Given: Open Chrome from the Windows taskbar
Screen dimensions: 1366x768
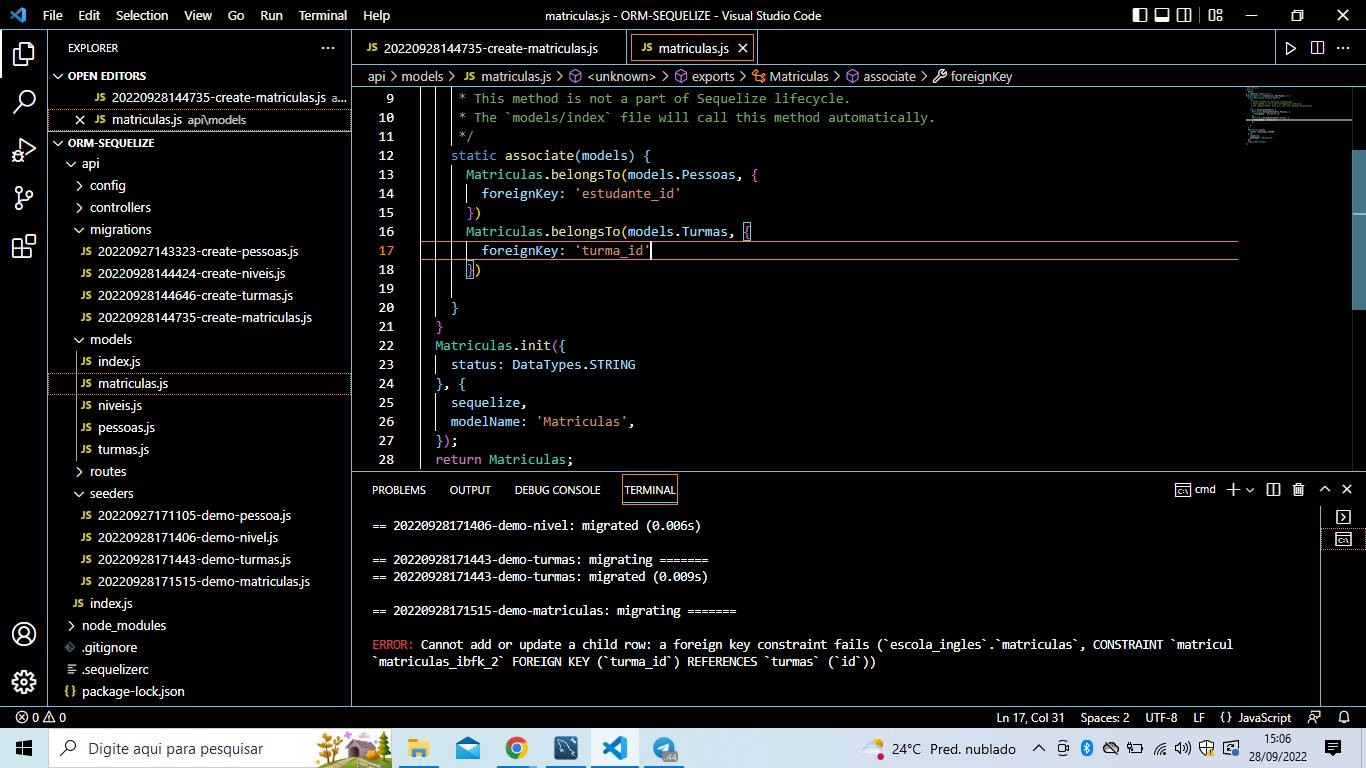Looking at the screenshot, I should pyautogui.click(x=516, y=748).
